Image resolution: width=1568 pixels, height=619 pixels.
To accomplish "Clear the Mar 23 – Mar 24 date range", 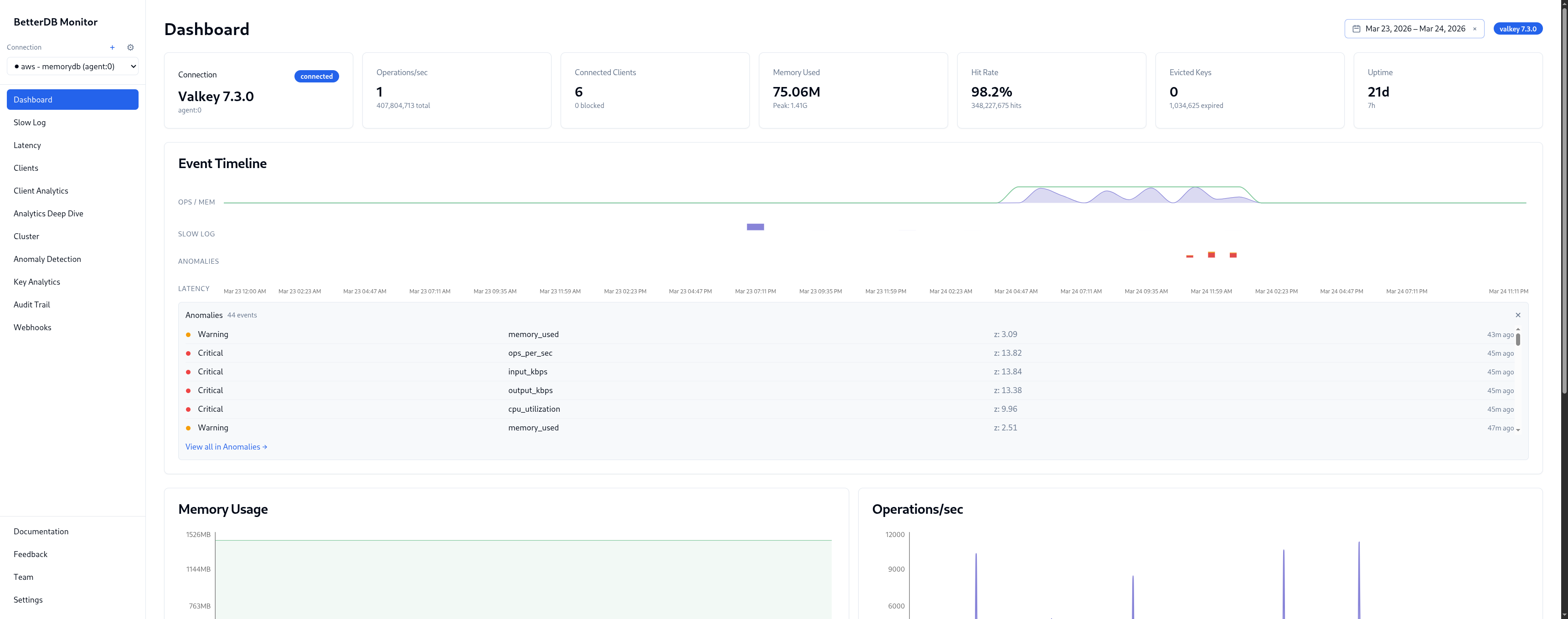I will coord(1474,29).
